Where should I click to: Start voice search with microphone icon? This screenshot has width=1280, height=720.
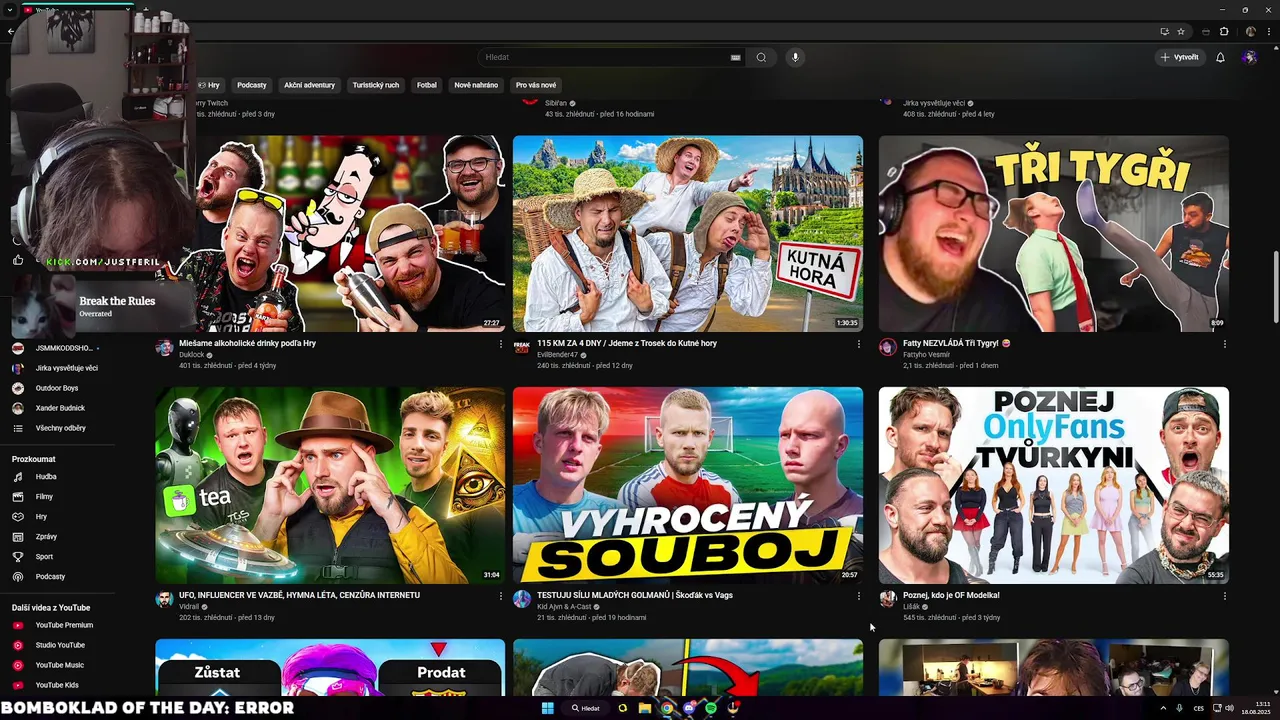(796, 57)
